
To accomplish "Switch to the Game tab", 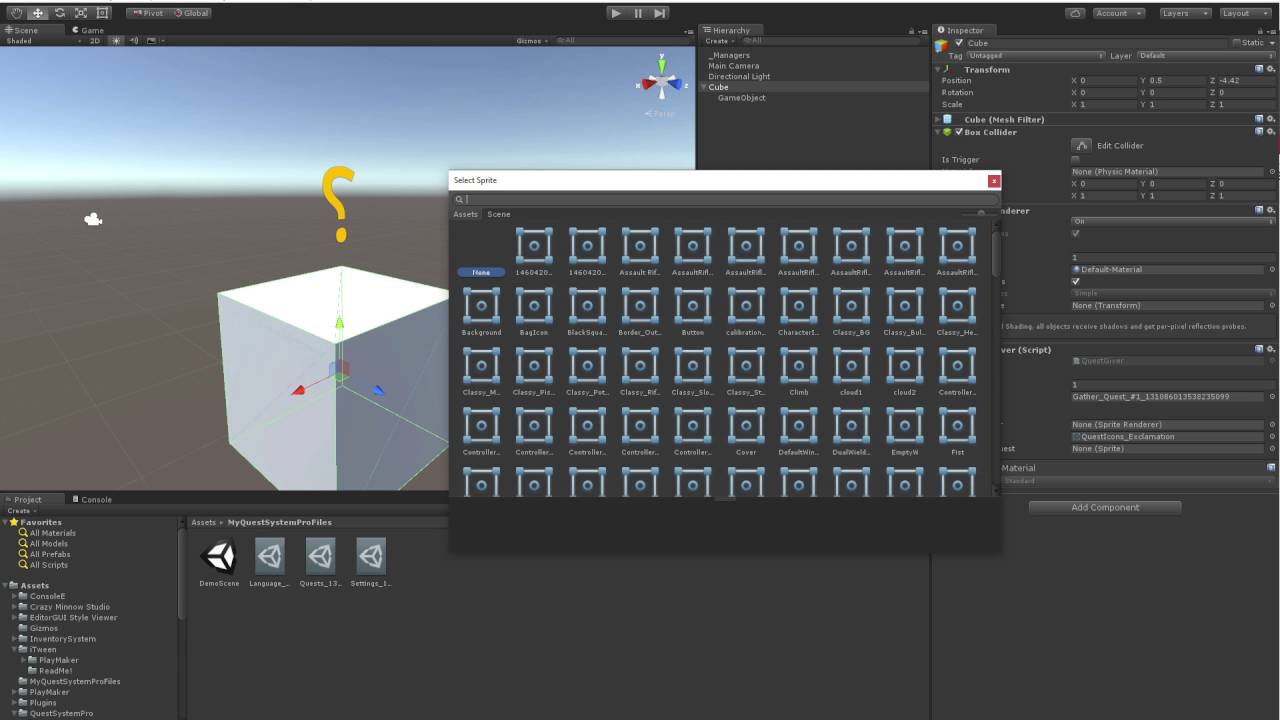I will 87,30.
